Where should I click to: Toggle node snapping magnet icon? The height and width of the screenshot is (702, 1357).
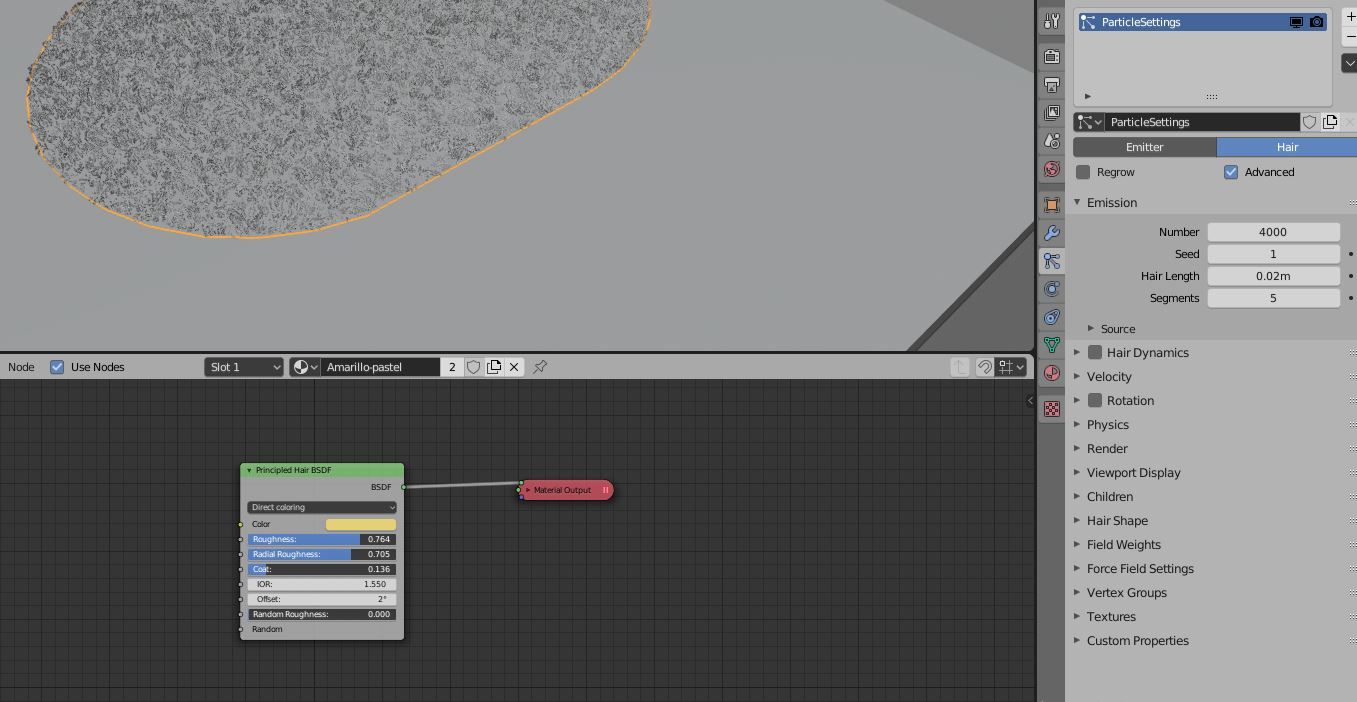[x=984, y=367]
